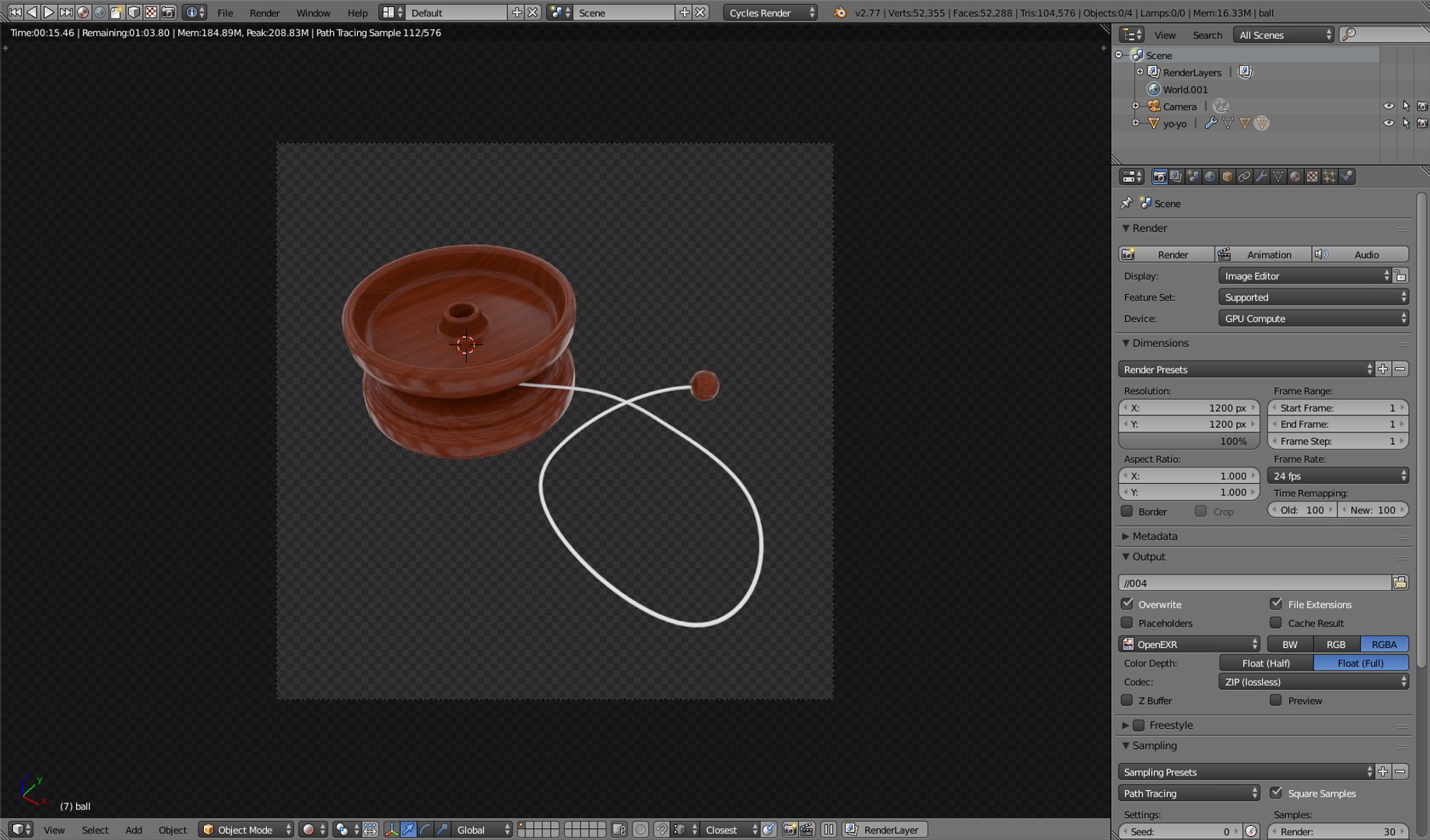Open the Constraints properties tab chain icon

[x=1244, y=177]
